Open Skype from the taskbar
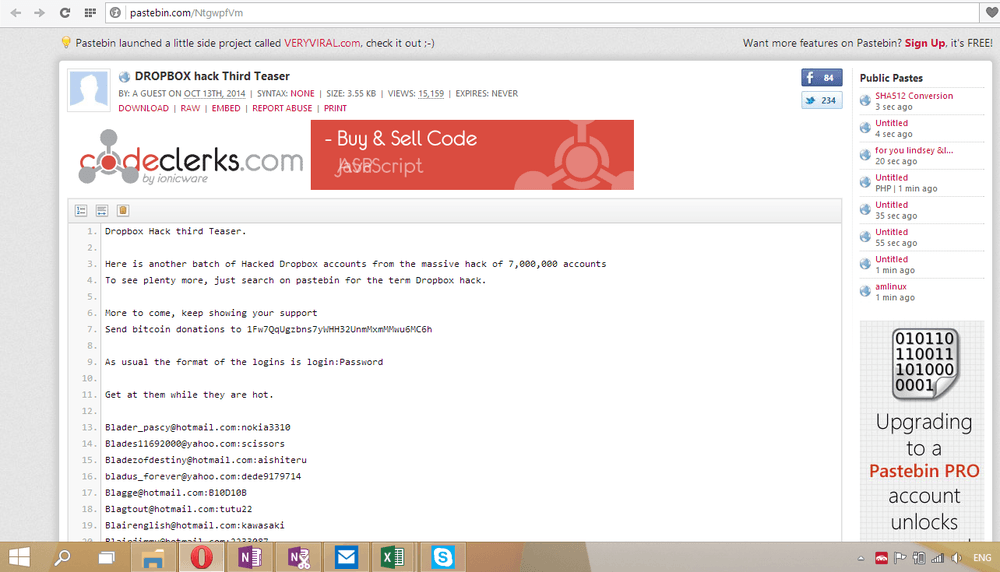The height and width of the screenshot is (572, 1000). 443,557
